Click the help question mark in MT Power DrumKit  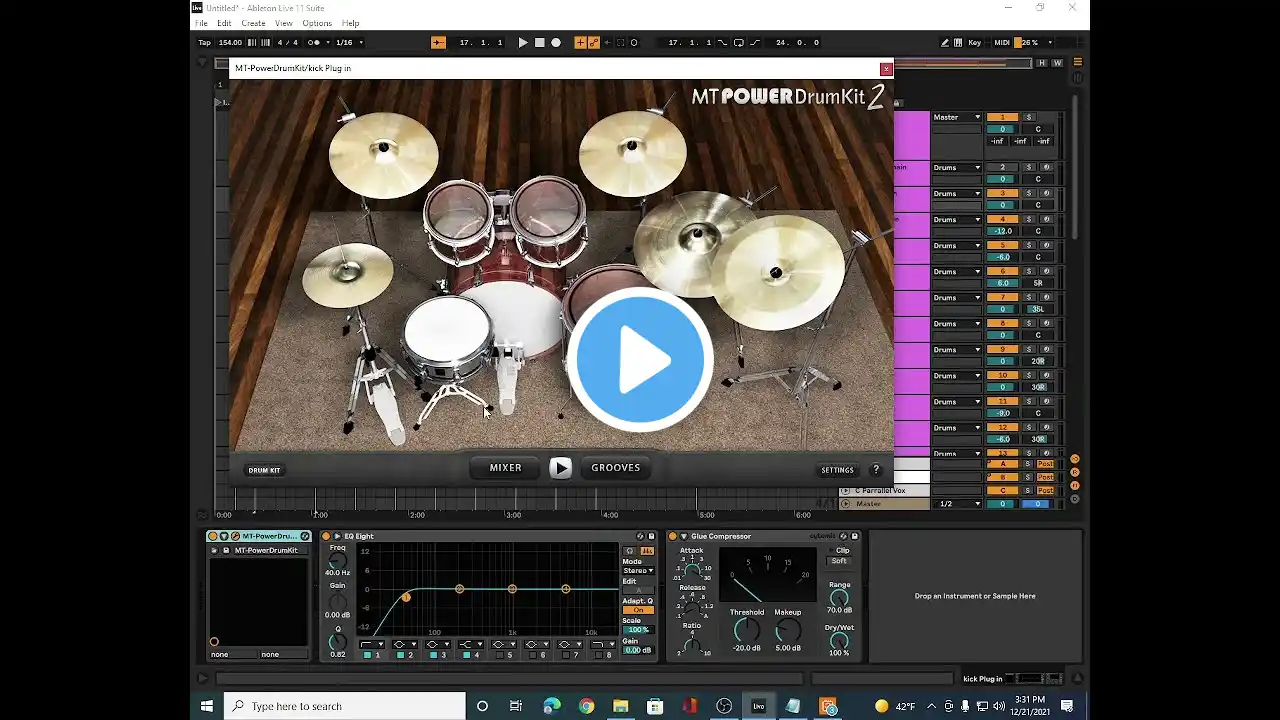pyautogui.click(x=876, y=470)
